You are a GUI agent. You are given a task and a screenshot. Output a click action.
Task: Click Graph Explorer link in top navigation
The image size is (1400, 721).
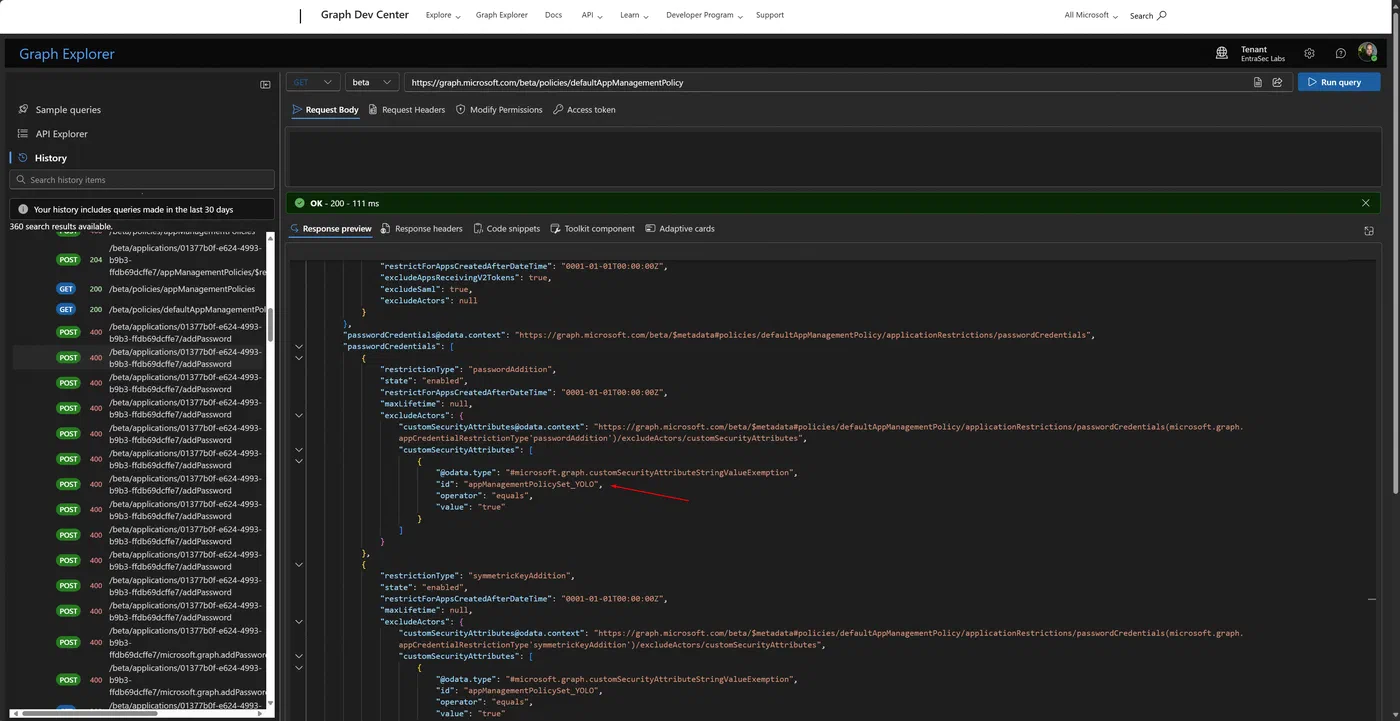[501, 15]
